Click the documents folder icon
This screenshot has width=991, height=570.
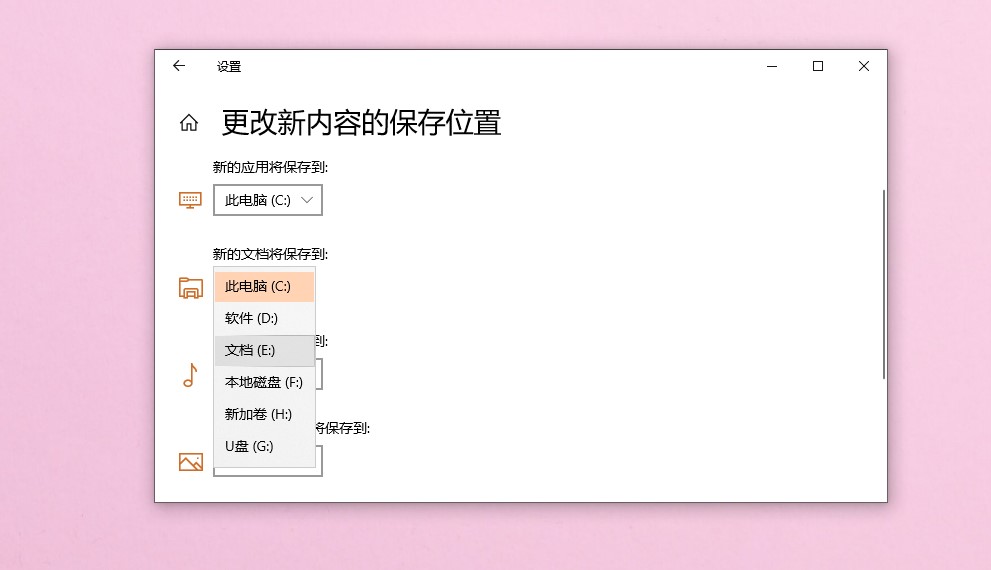(x=190, y=288)
